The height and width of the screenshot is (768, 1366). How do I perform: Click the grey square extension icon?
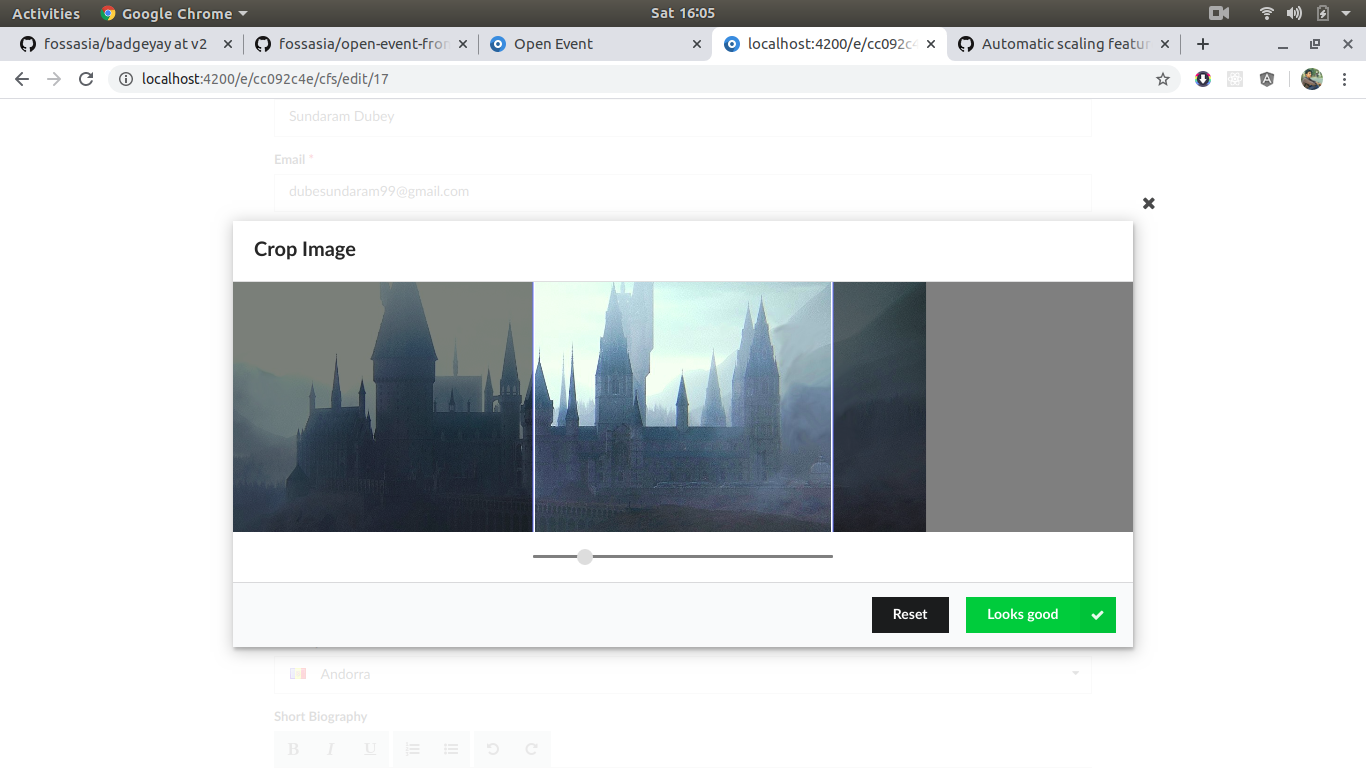(1235, 79)
